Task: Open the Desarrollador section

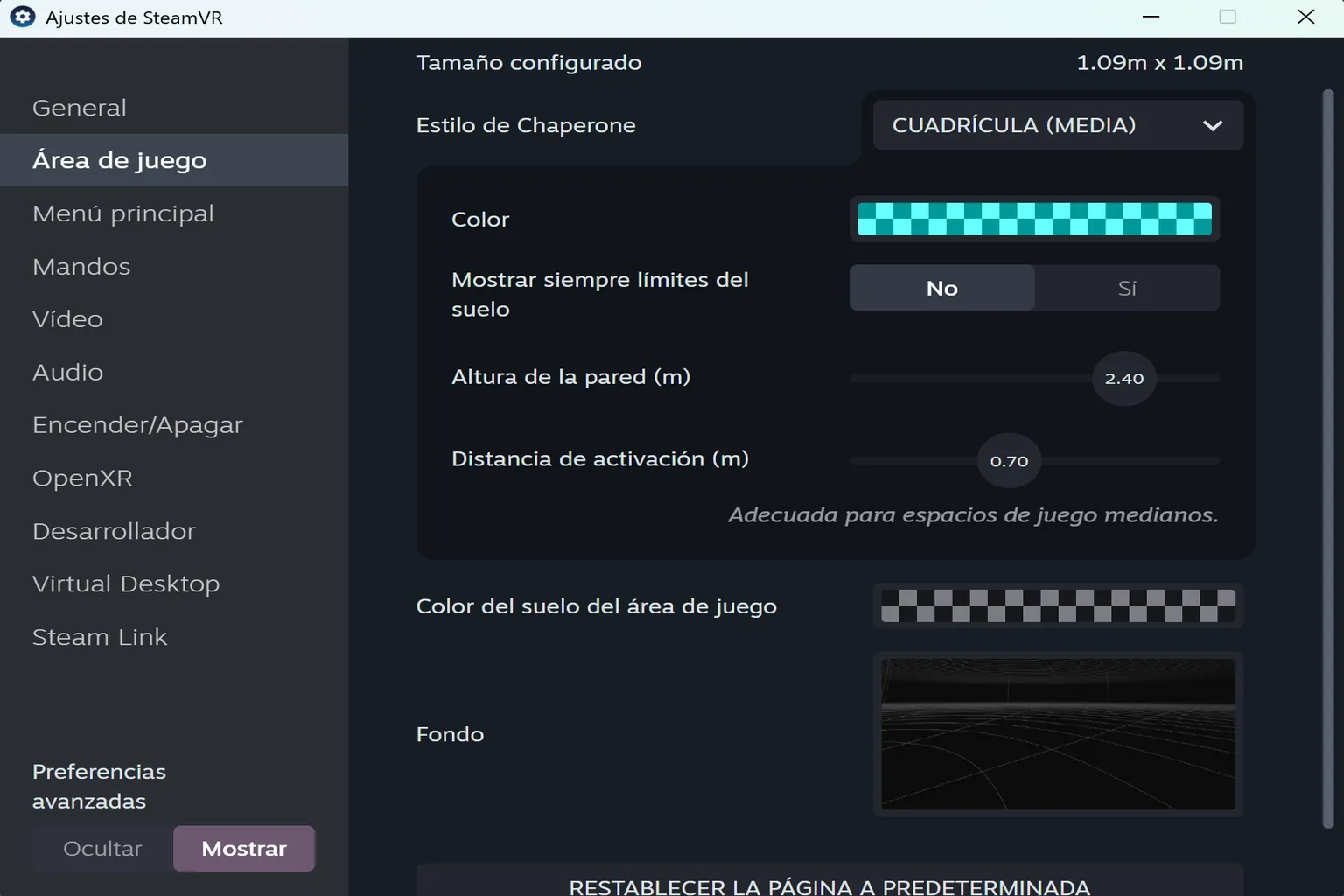Action: pos(174,531)
